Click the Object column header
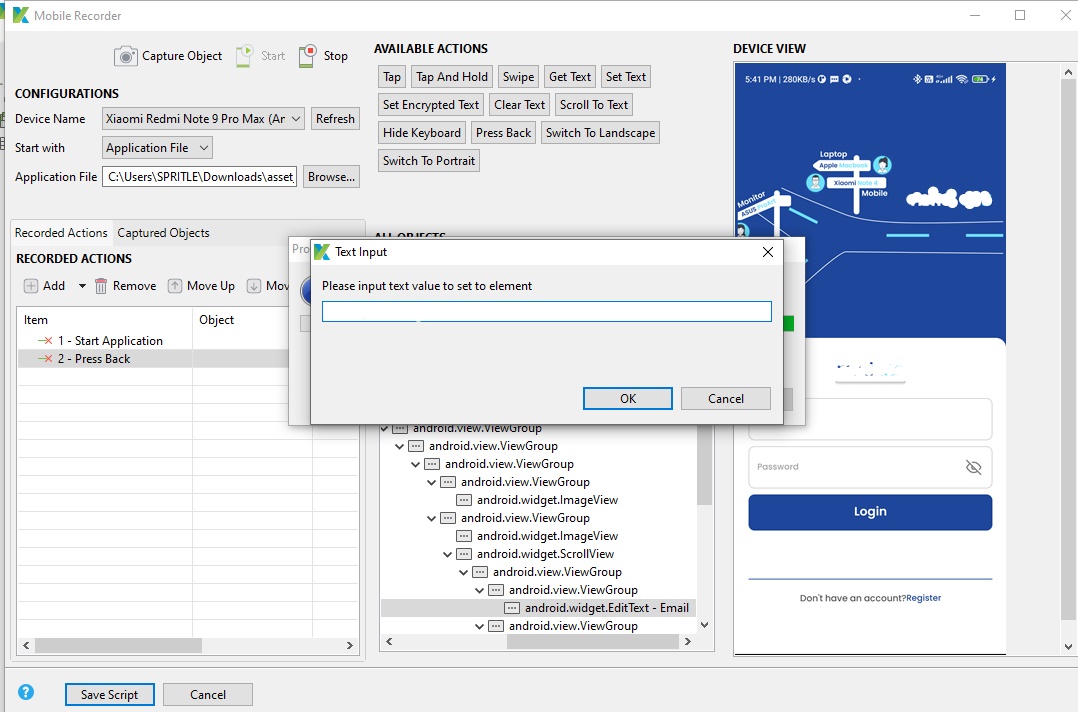Image resolution: width=1078 pixels, height=712 pixels. click(241, 320)
